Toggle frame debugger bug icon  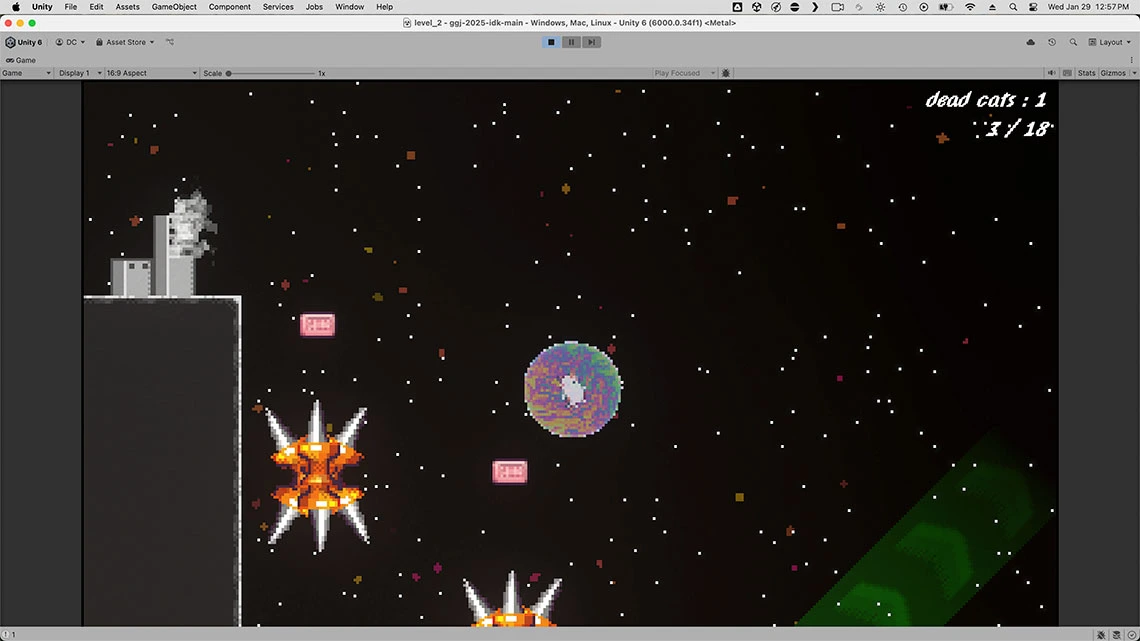click(x=726, y=73)
